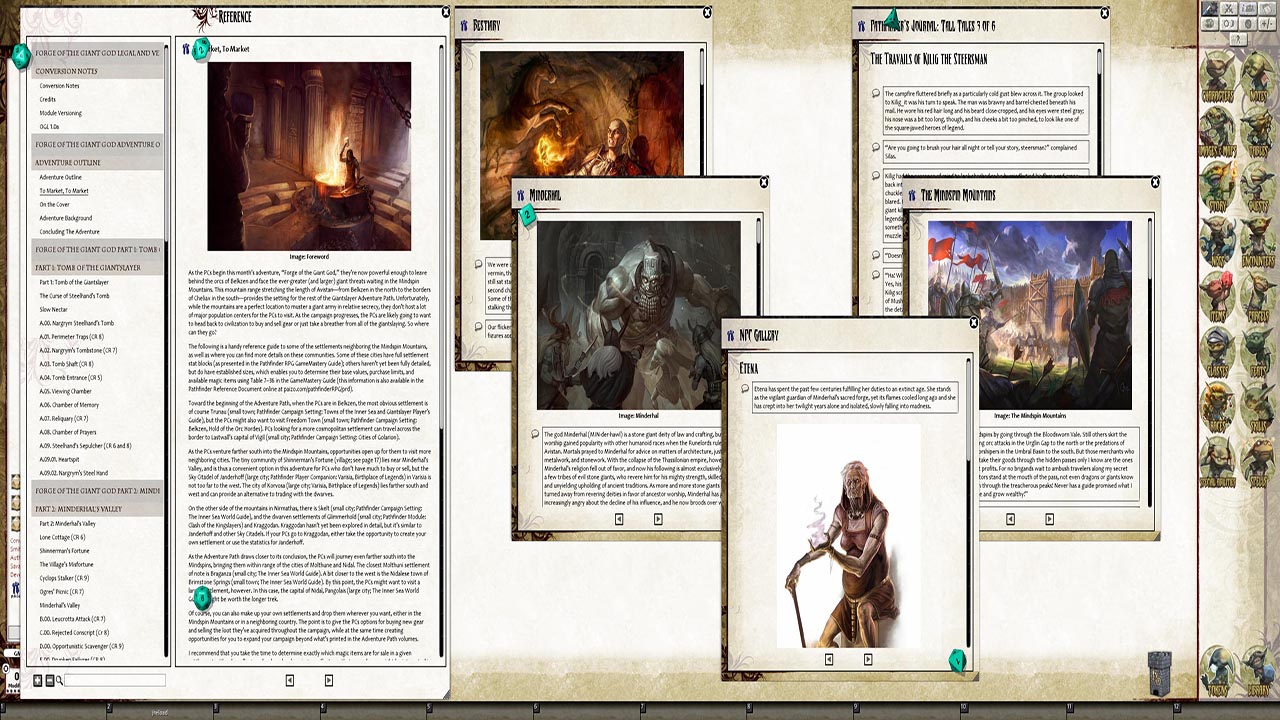Image resolution: width=1280 pixels, height=720 pixels.
Task: Toggle the green shade triangle on NPC Gallery
Action: 955,661
